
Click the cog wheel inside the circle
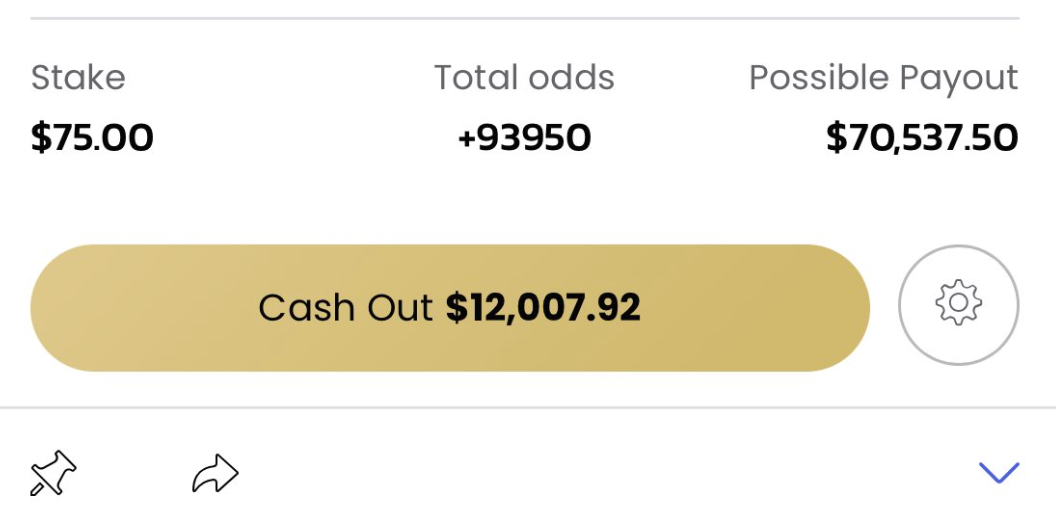point(958,303)
